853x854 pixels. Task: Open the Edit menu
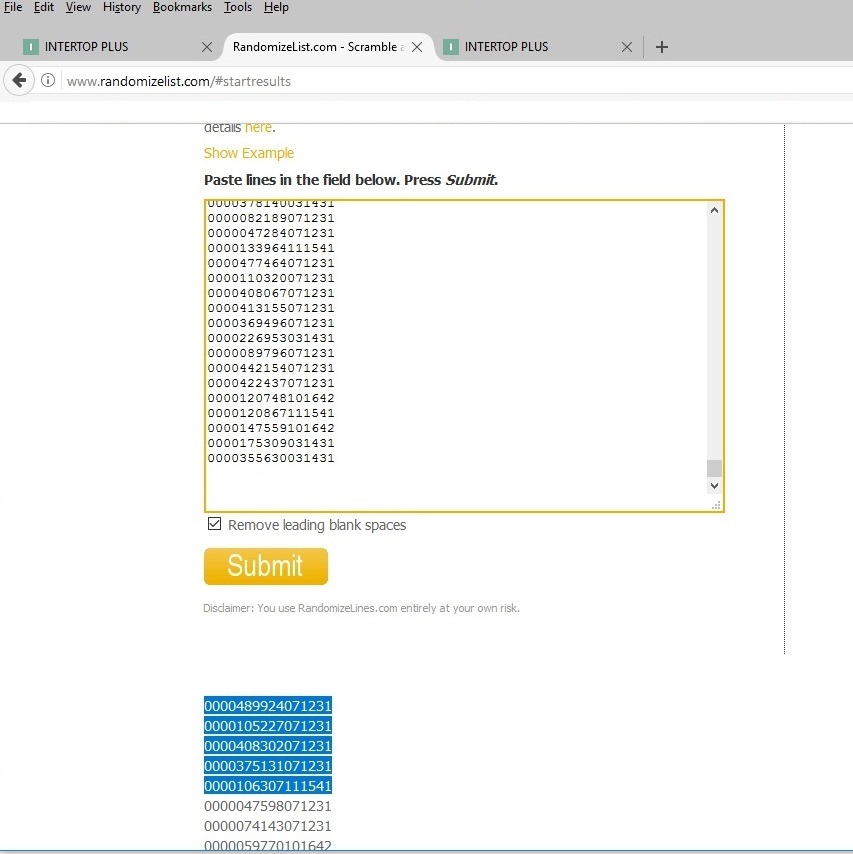tap(44, 8)
